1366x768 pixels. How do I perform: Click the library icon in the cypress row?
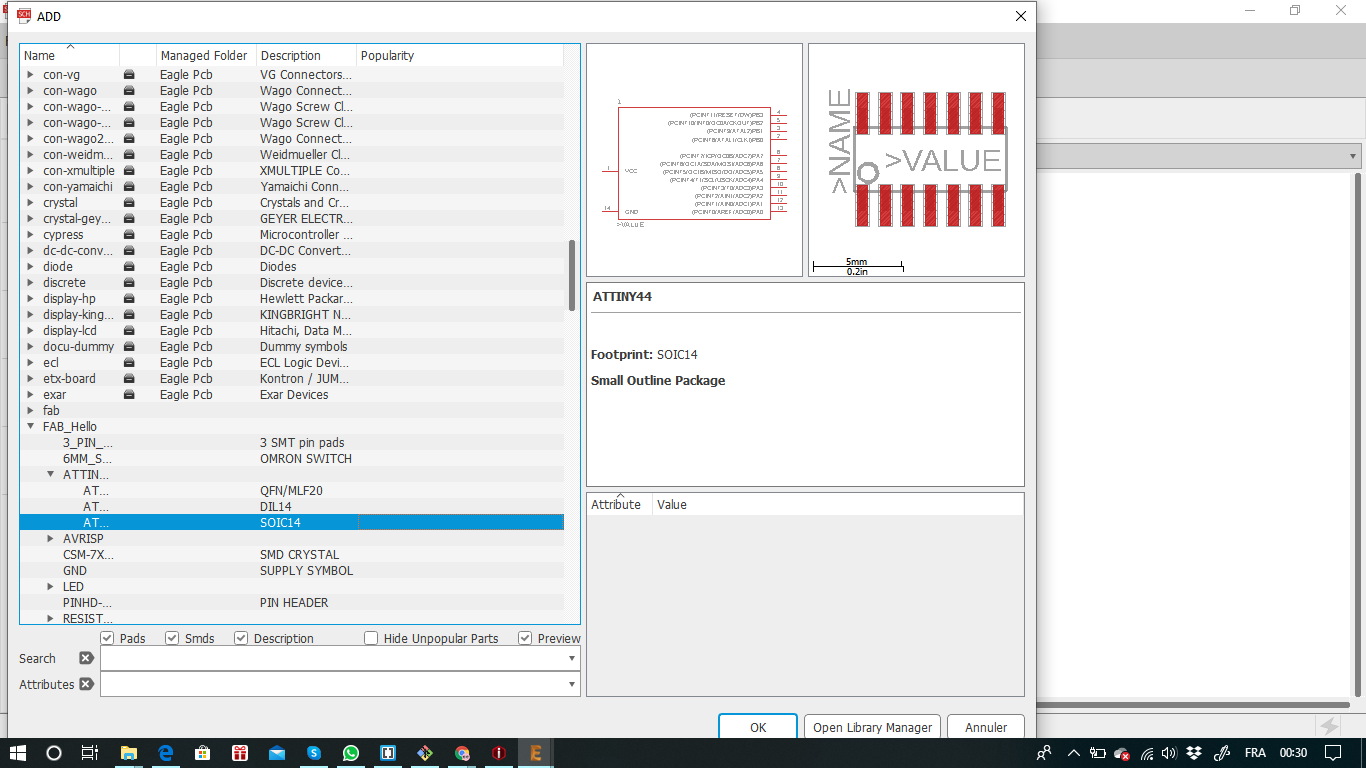[x=129, y=235]
